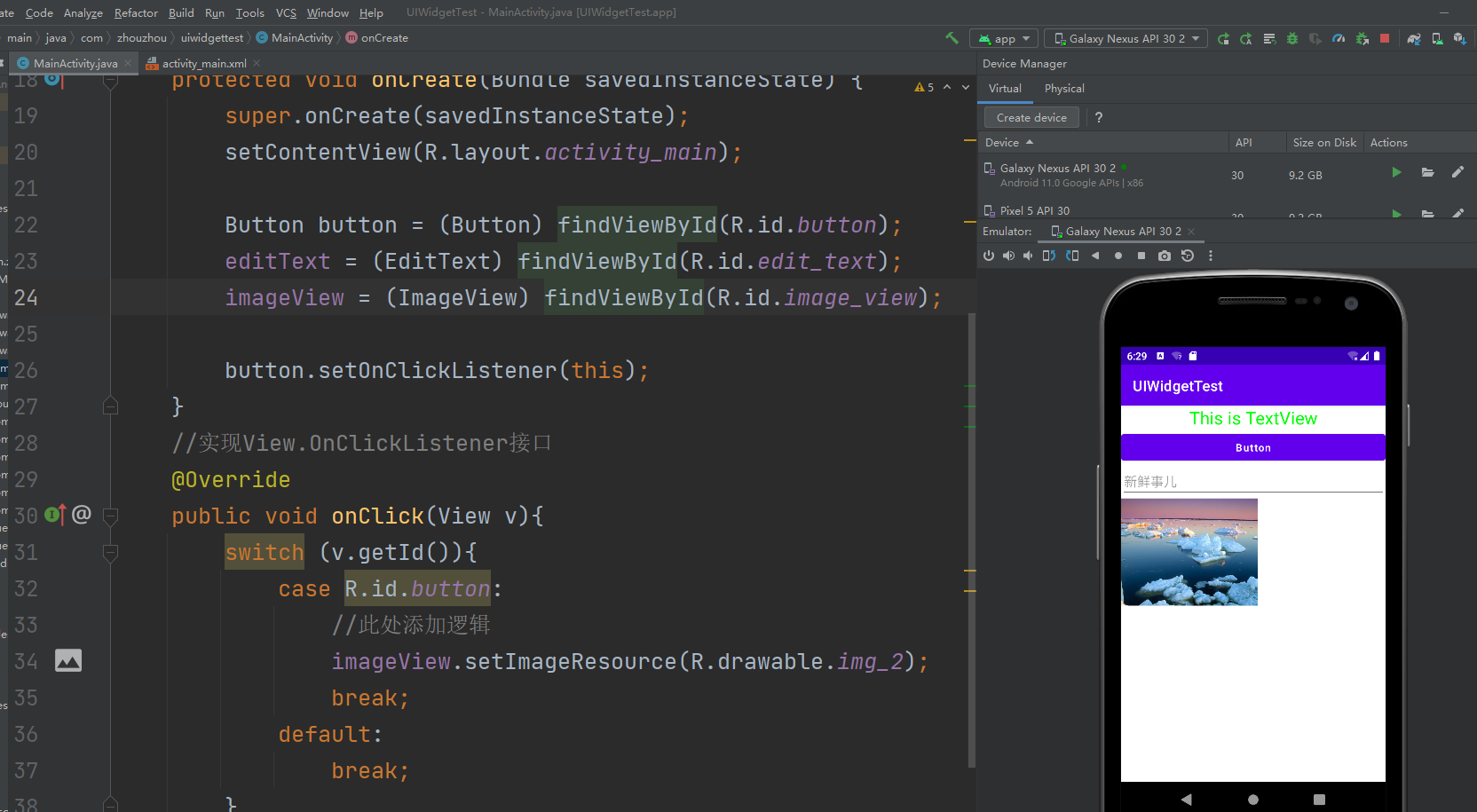Image resolution: width=1477 pixels, height=812 pixels.
Task: Click the Create device button
Action: click(1031, 117)
